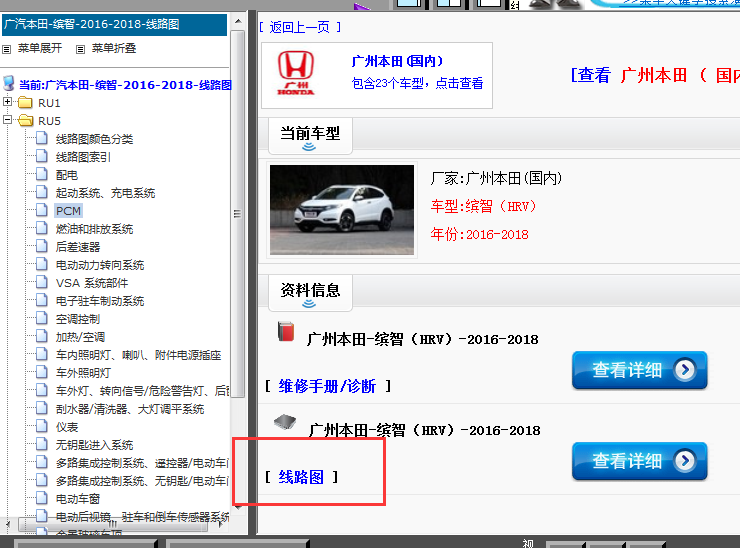Click document icon beside VSA 系统部件
This screenshot has height=548, width=740.
(x=42, y=282)
